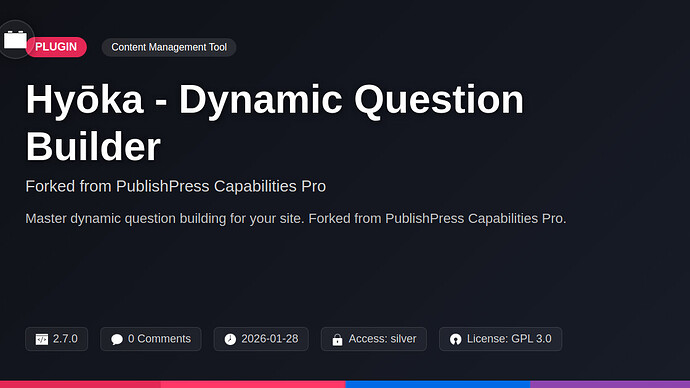Select the Content Management Tool tag
Image resolution: width=690 pixels, height=388 pixels.
[169, 47]
